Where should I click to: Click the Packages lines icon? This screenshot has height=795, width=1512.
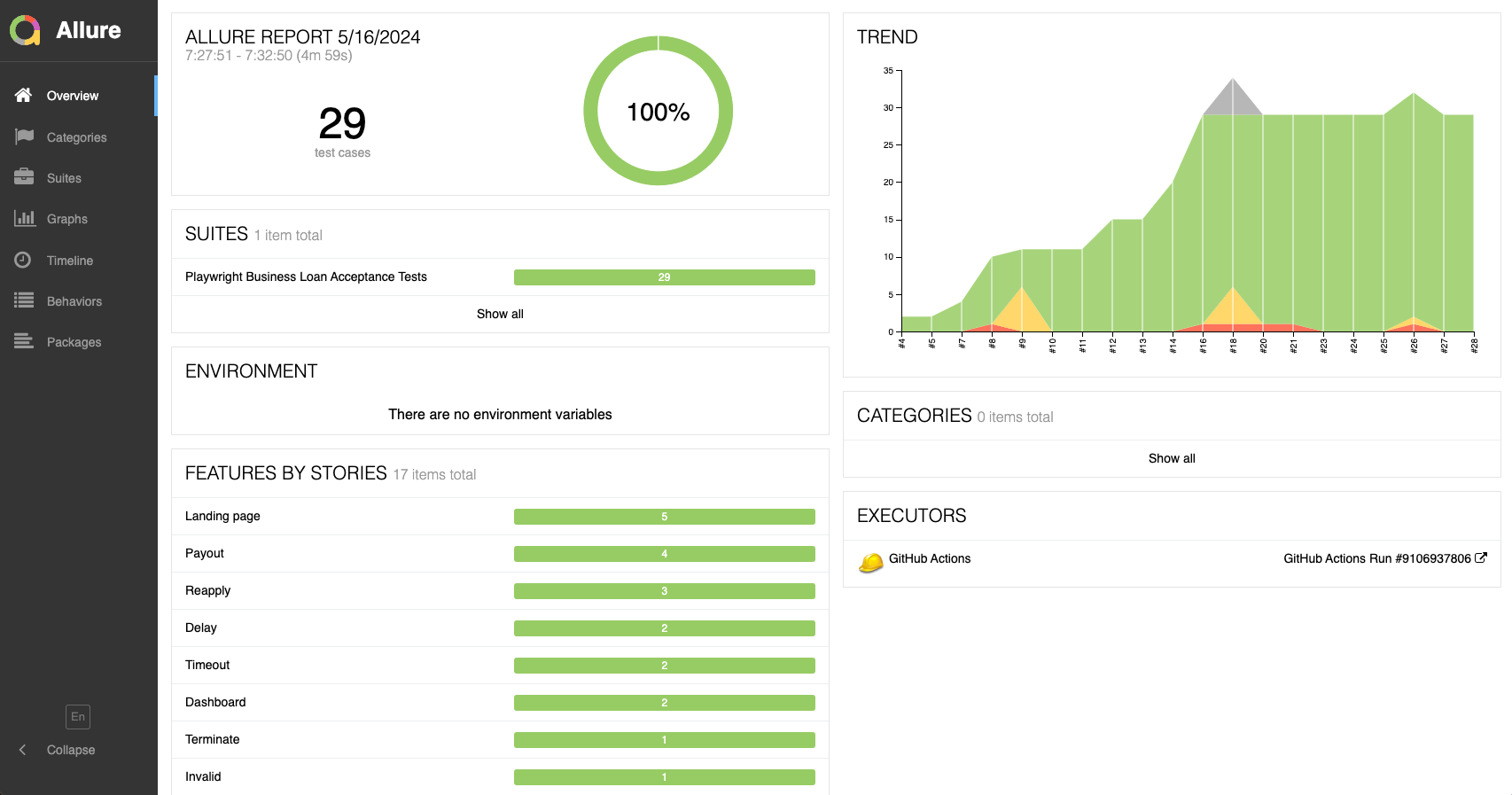[24, 341]
